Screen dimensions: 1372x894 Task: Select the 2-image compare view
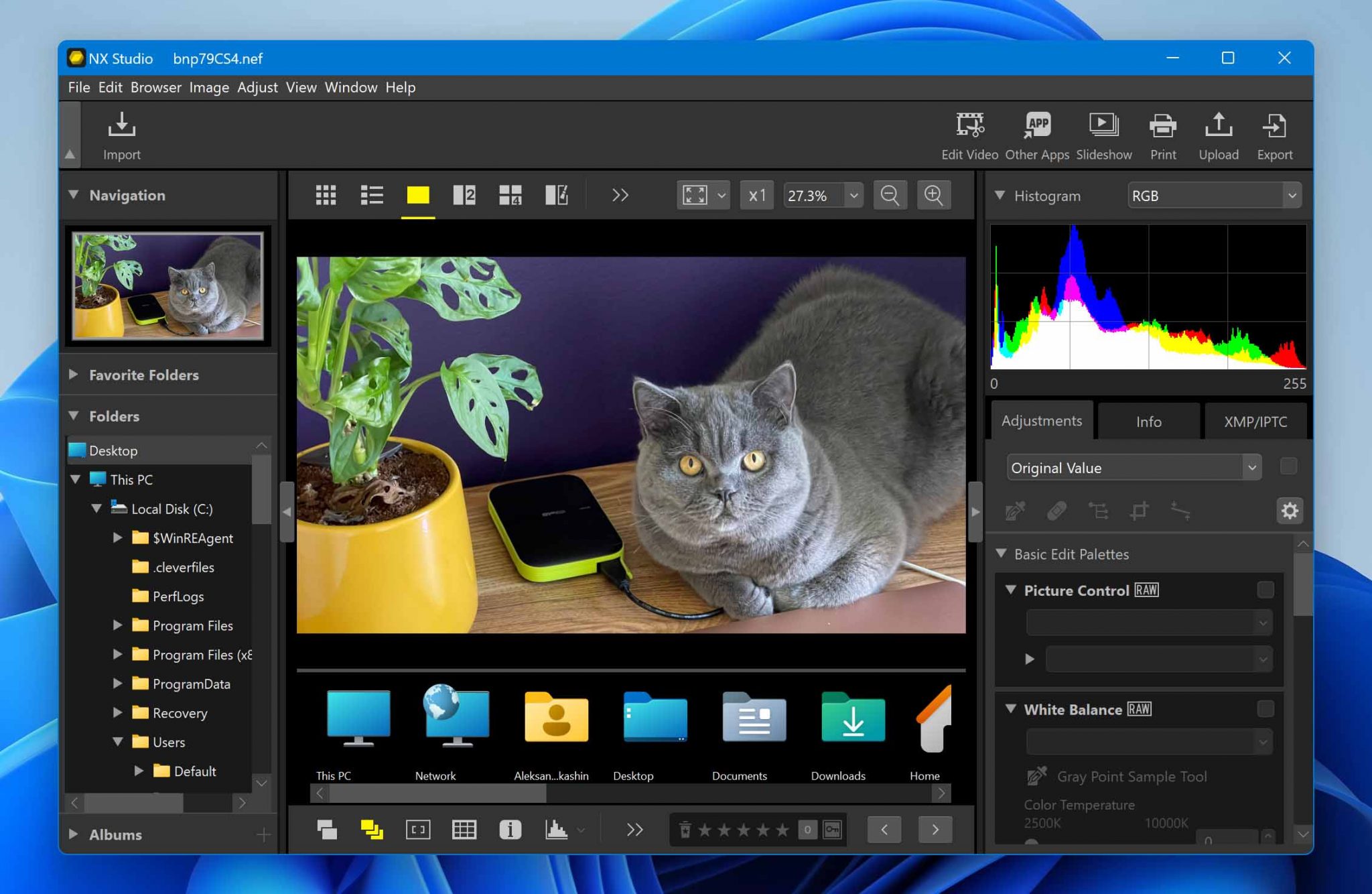[x=464, y=195]
